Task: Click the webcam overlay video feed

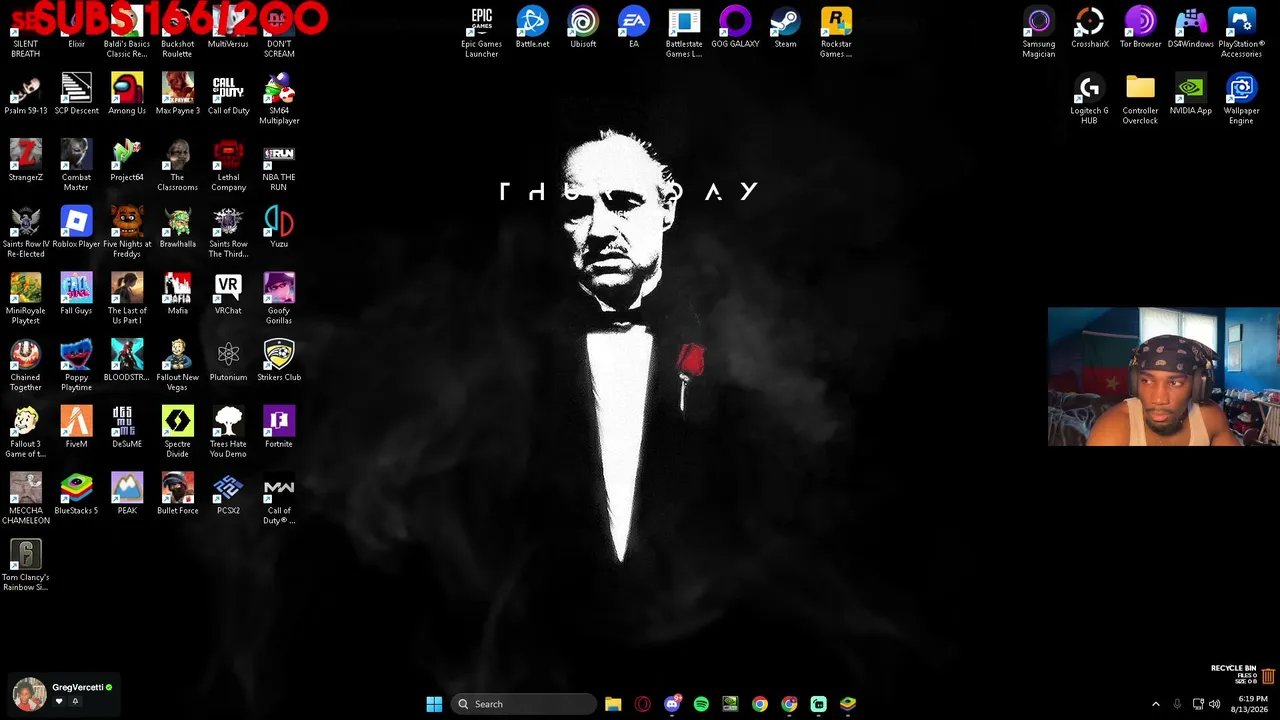Action: click(1163, 377)
